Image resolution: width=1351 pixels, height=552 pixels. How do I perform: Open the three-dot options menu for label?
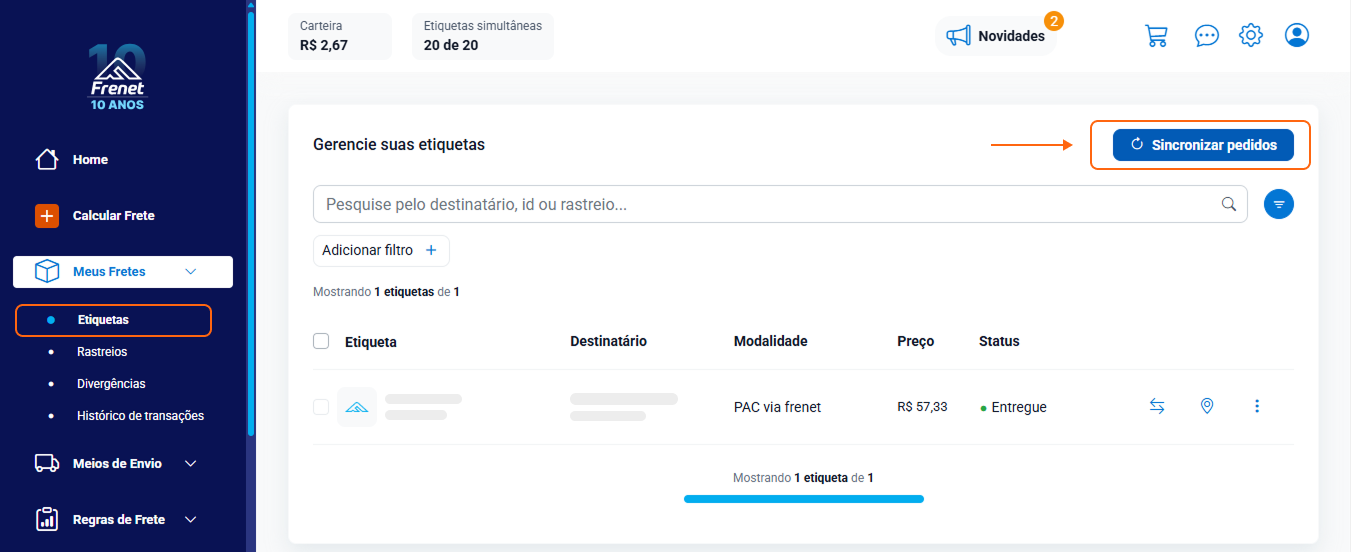tap(1257, 406)
